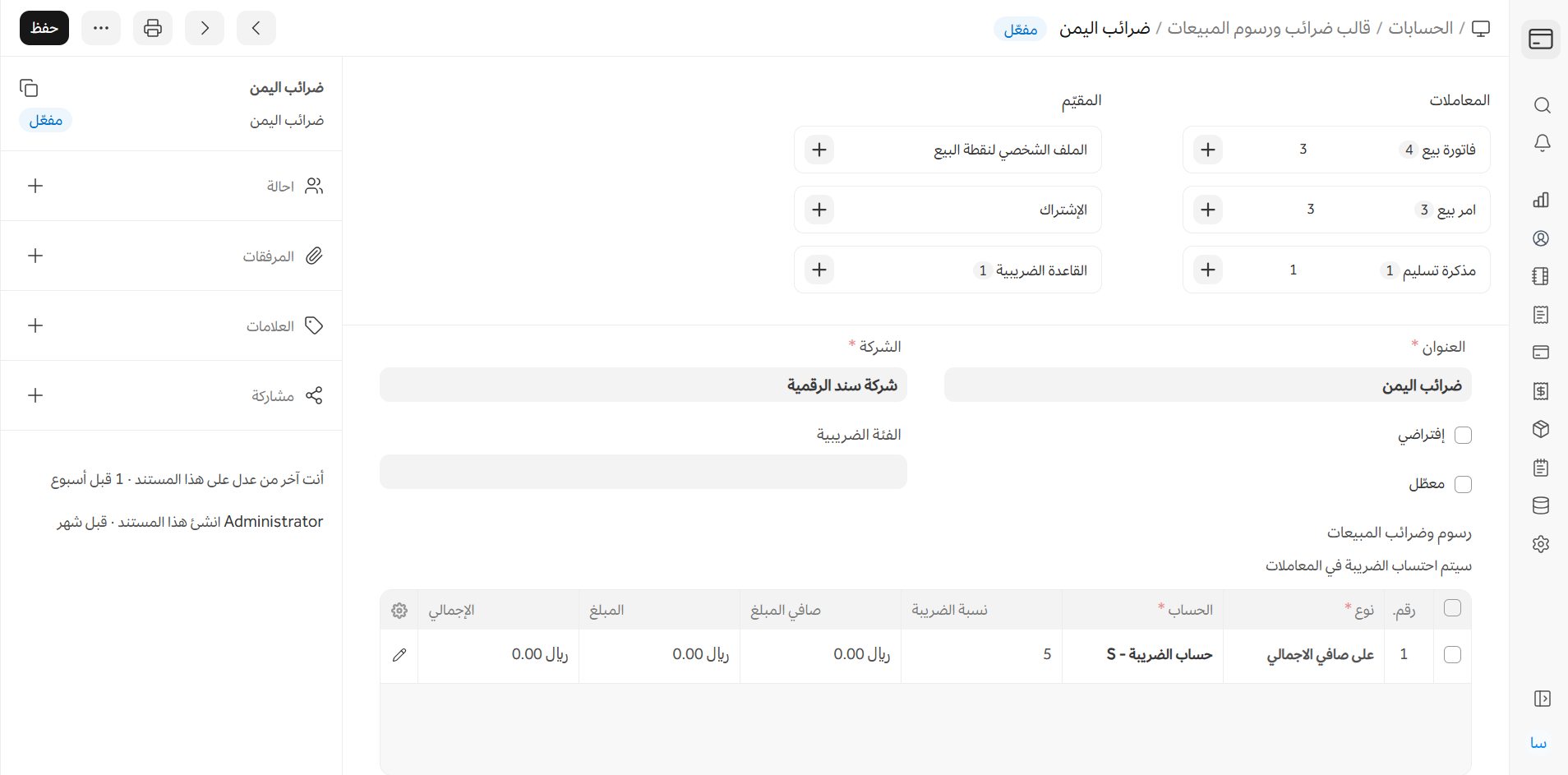
Task: Open the three-dots more actions menu
Action: pyautogui.click(x=101, y=28)
